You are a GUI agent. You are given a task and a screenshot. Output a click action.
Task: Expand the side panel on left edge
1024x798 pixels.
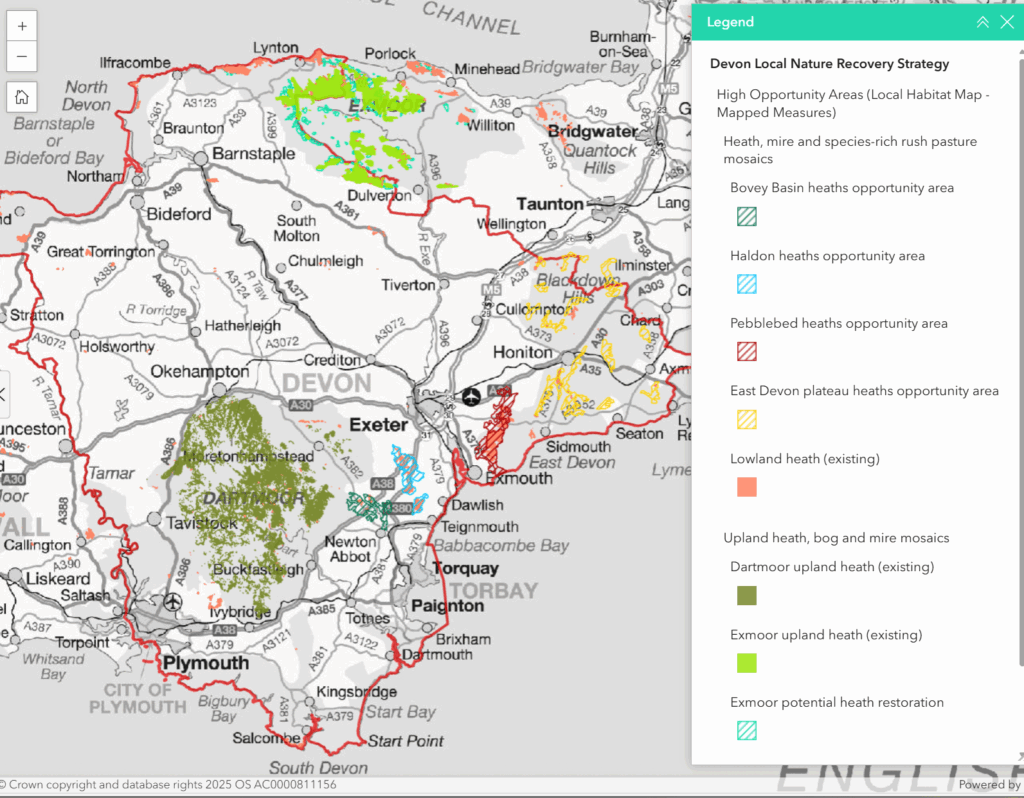click(x=3, y=393)
